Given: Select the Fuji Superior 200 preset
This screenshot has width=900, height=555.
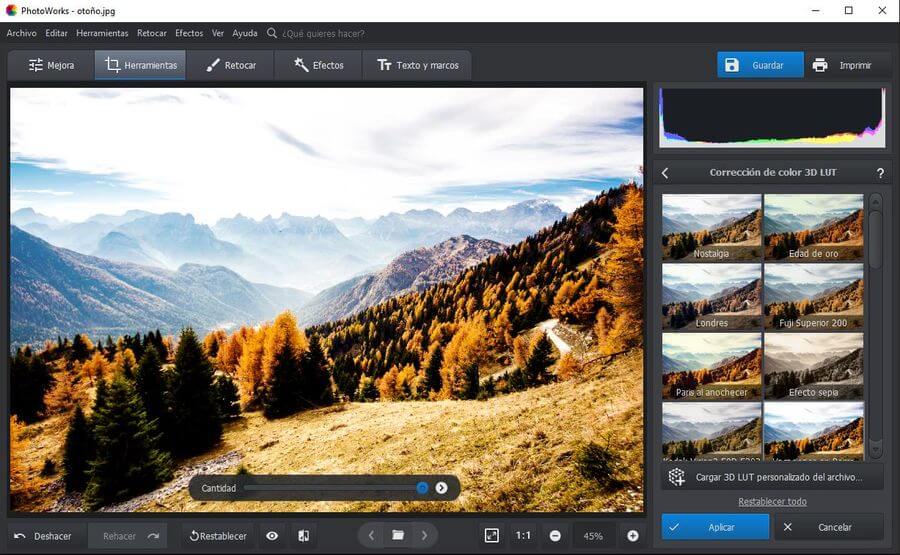Looking at the screenshot, I should click(x=813, y=297).
